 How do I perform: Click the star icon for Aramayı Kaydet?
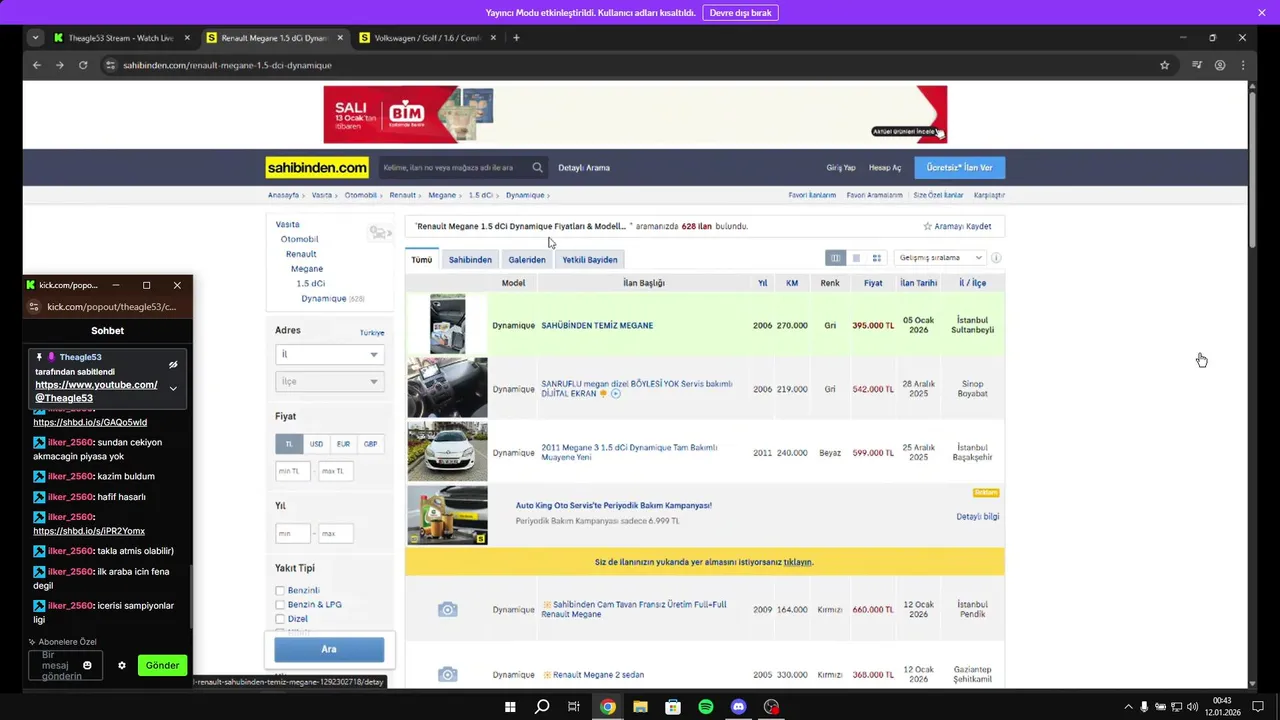(927, 227)
